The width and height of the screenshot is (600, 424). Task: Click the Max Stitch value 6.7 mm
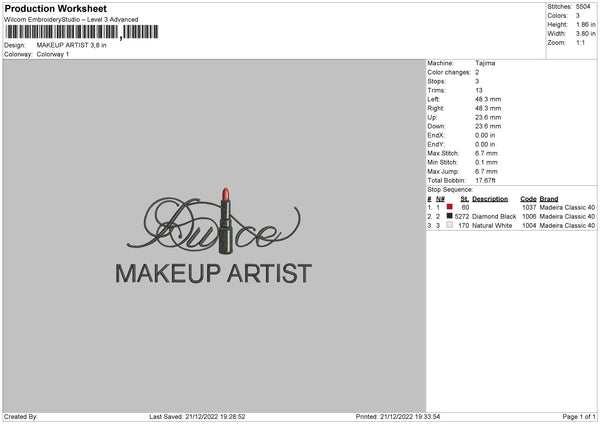(486, 153)
